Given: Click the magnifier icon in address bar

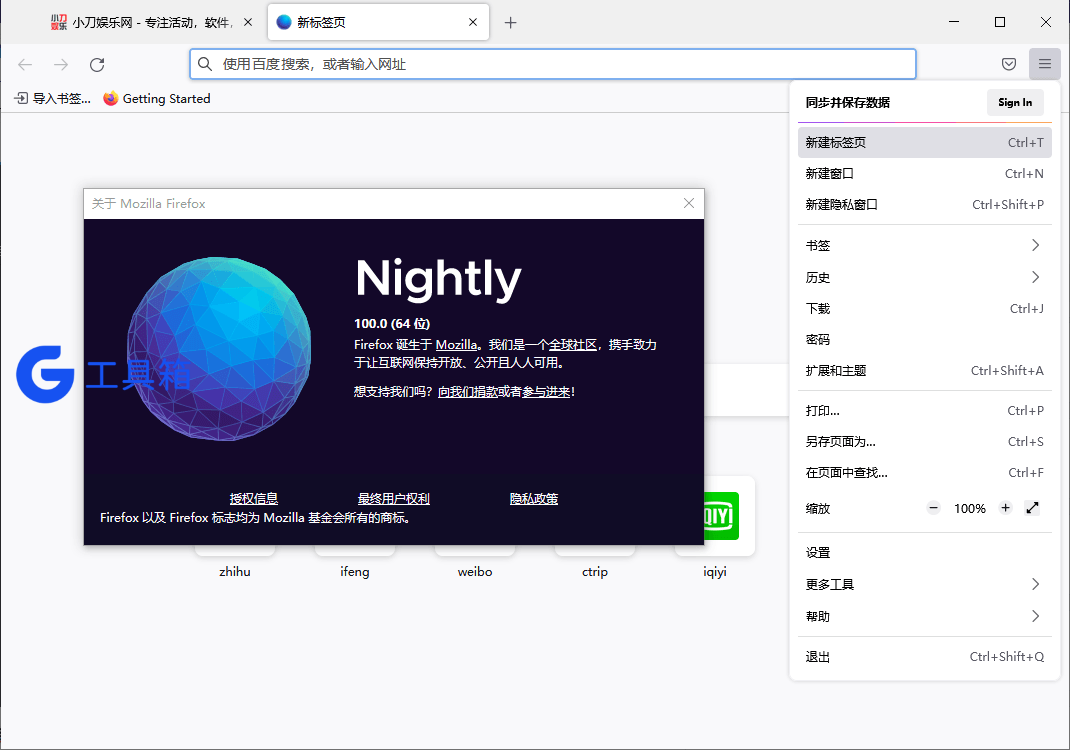Looking at the screenshot, I should (205, 64).
